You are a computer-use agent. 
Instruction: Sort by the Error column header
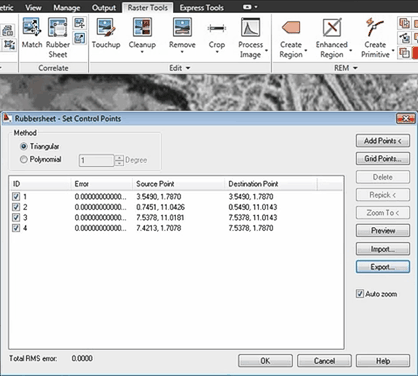tap(101, 184)
